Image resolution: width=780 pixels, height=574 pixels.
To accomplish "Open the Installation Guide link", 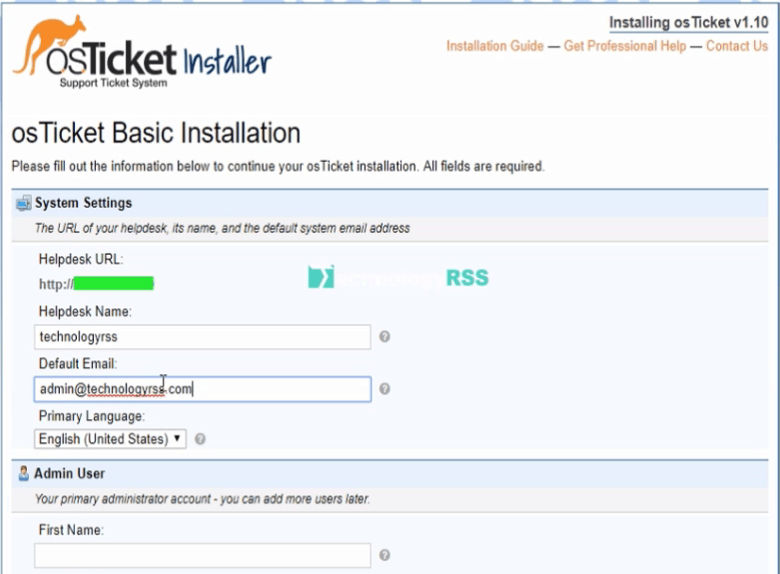I will (495, 46).
